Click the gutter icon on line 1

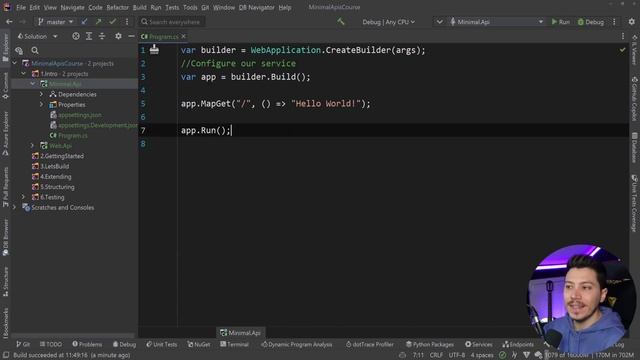[154, 49]
